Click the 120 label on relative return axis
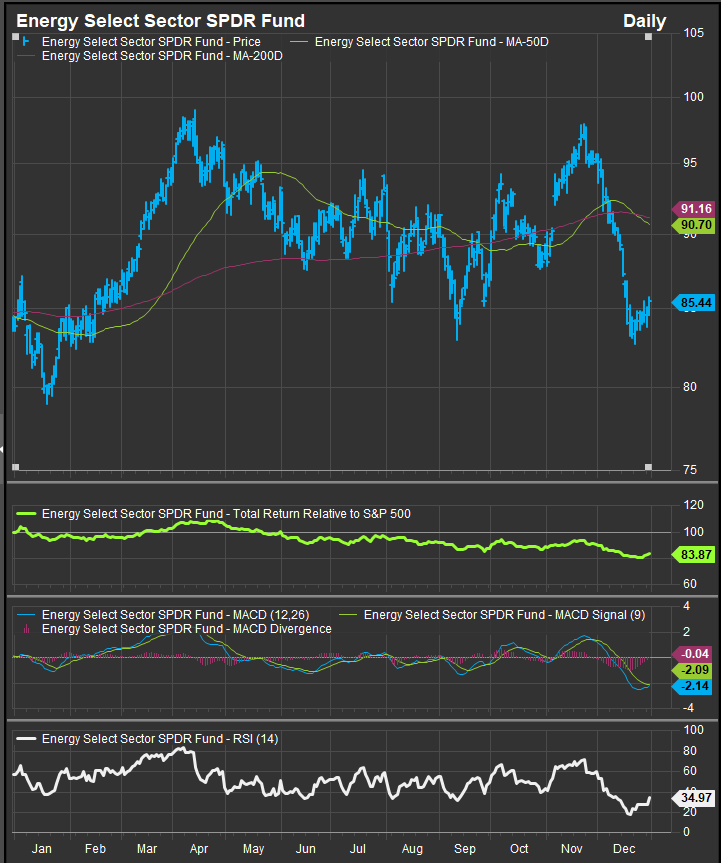This screenshot has height=863, width=721. (x=693, y=505)
